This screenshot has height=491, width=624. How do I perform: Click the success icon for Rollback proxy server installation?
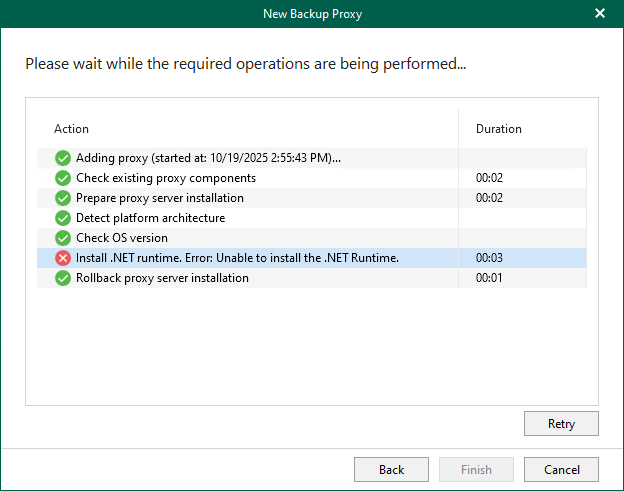(63, 278)
